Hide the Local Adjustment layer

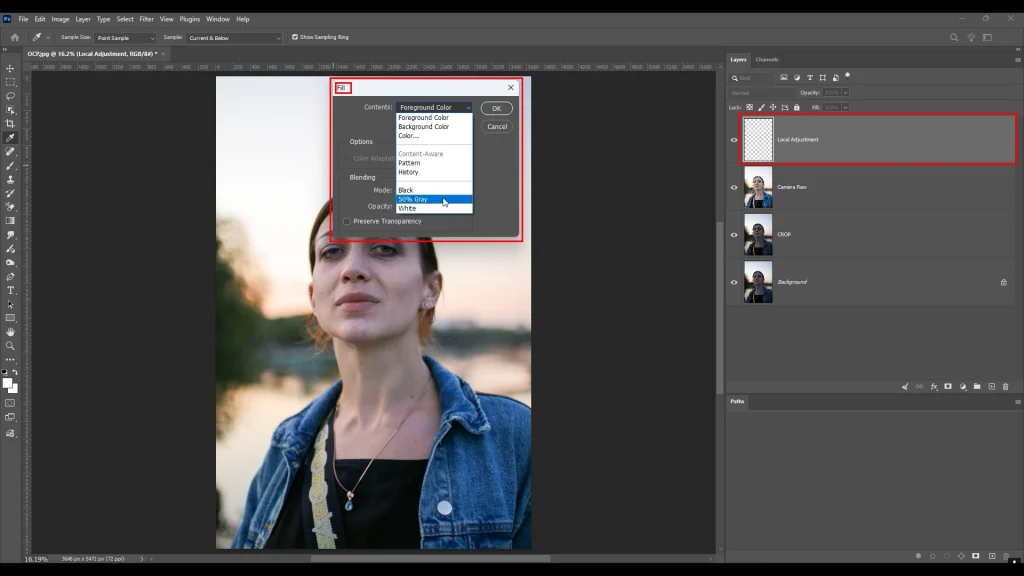[734, 140]
